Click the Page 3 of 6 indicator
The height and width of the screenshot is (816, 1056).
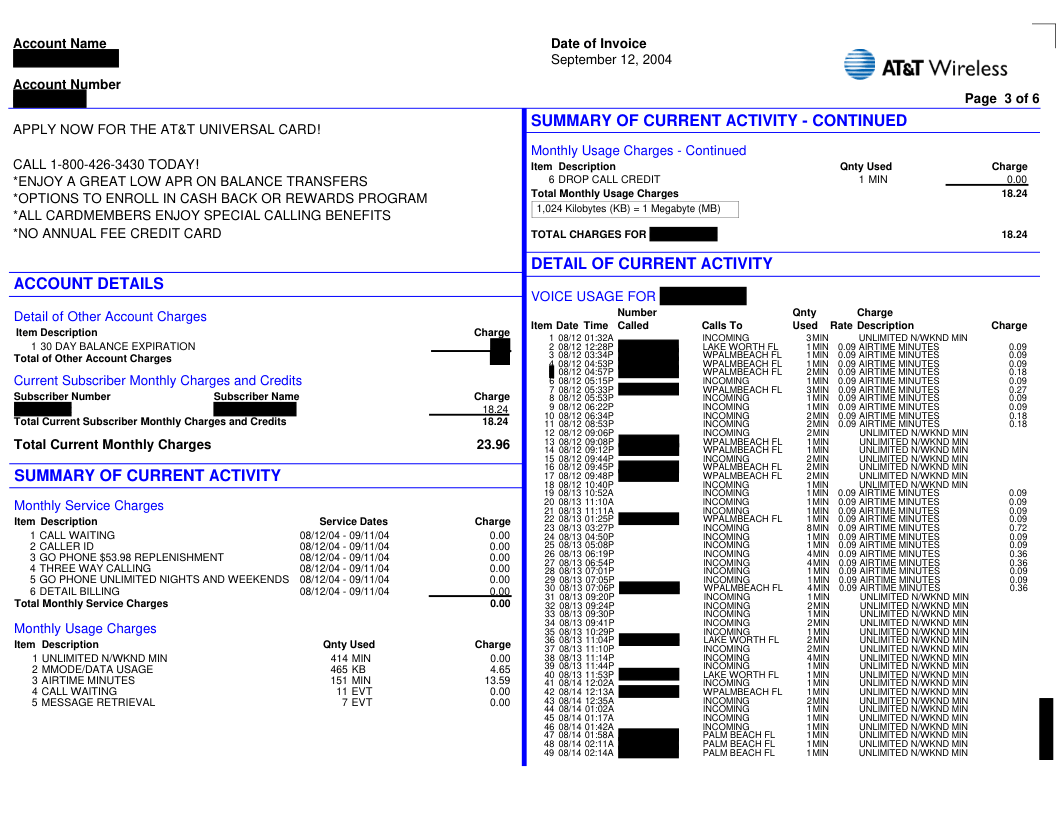pyautogui.click(x=1001, y=98)
